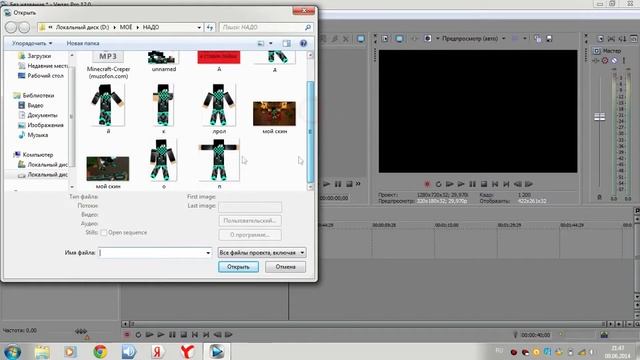Select the red image file named А
This screenshot has width=640, height=360.
tap(219, 62)
